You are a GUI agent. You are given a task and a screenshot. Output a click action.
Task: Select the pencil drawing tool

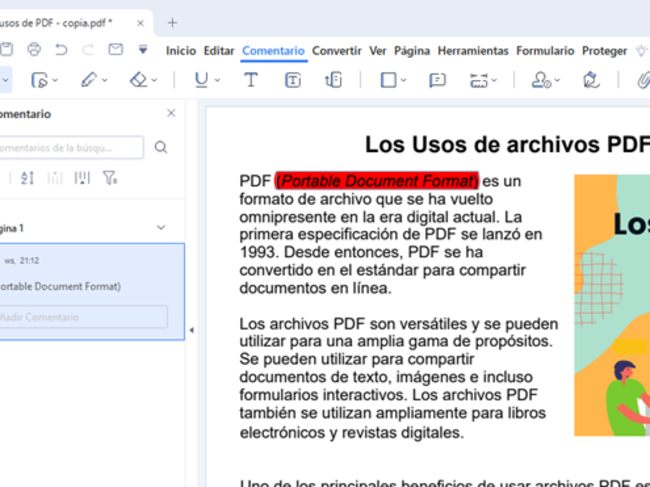click(x=89, y=80)
